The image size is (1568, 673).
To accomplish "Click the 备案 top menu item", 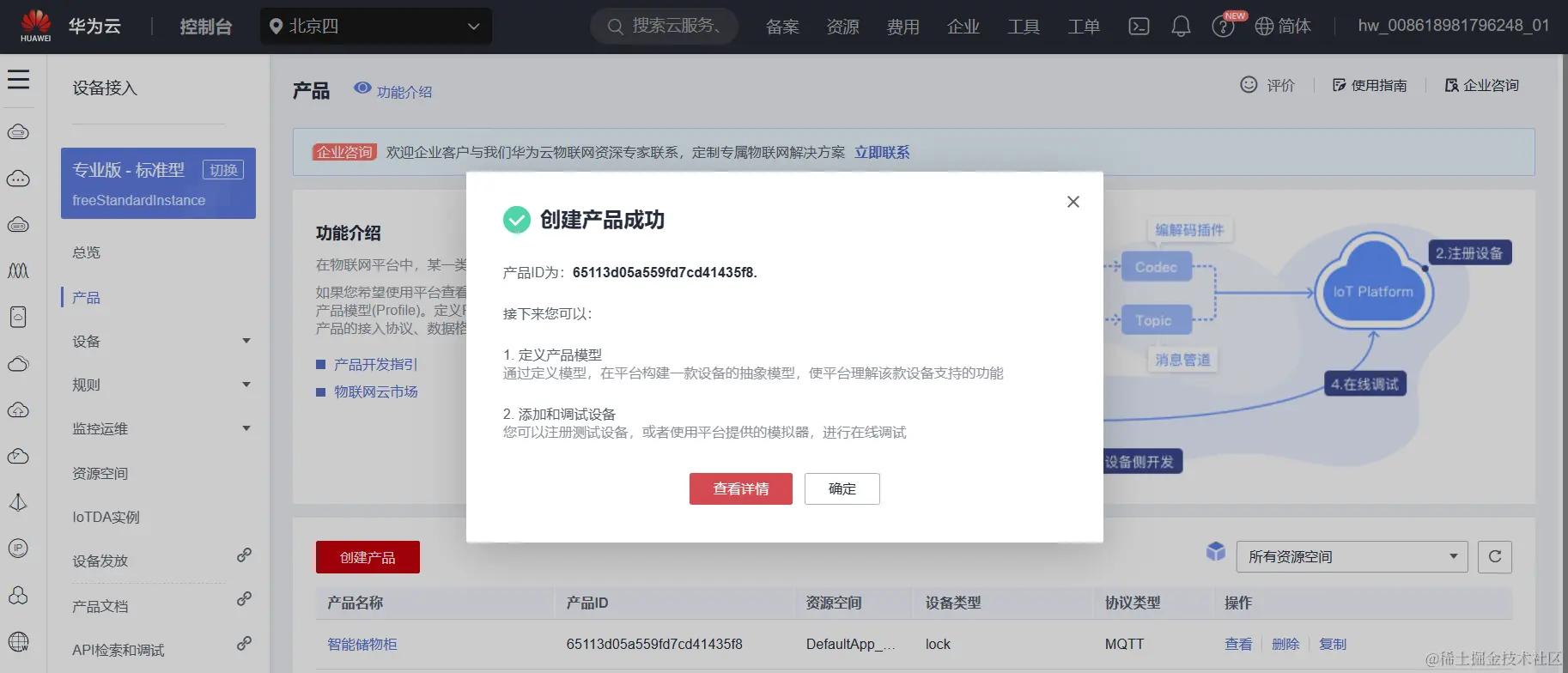I will tap(782, 27).
